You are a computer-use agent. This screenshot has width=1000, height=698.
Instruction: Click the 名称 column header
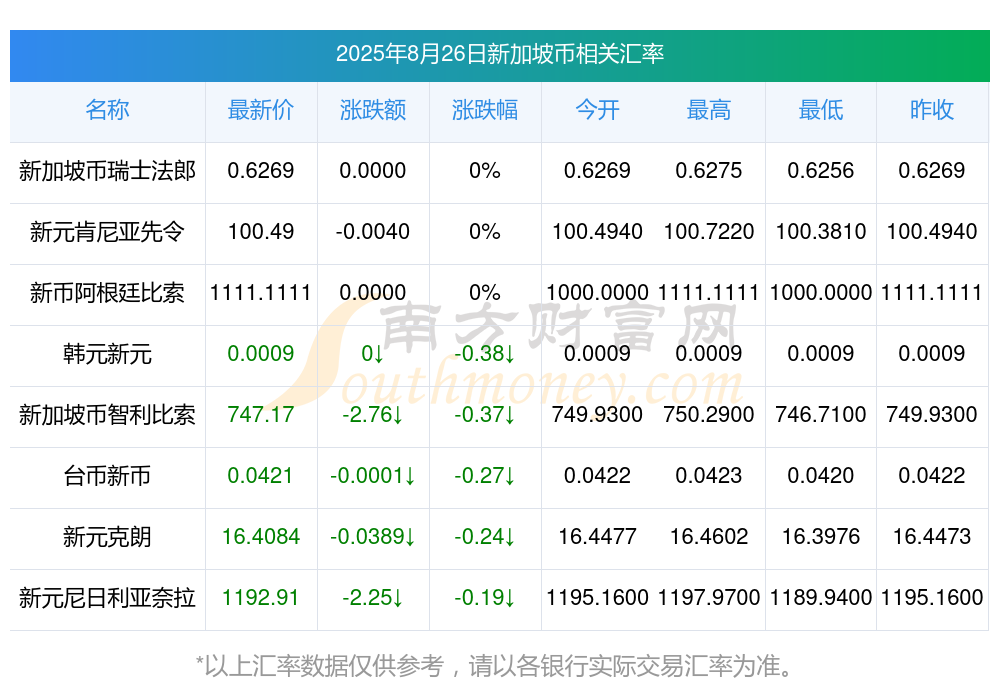coord(107,110)
